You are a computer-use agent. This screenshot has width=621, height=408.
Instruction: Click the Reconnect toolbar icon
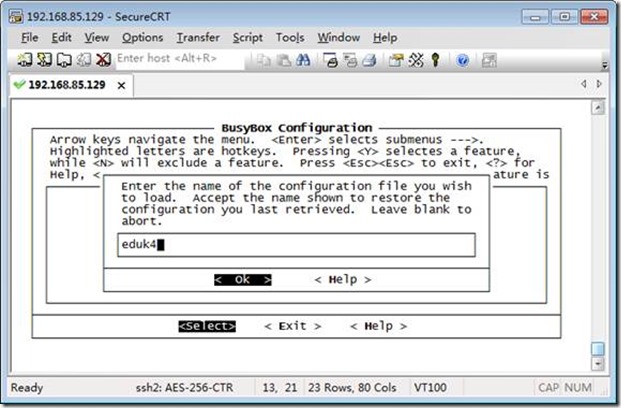(84, 60)
